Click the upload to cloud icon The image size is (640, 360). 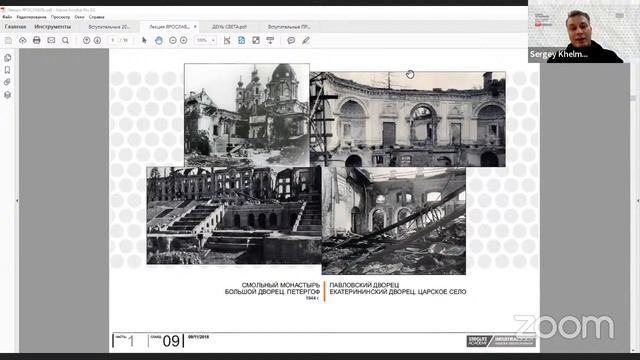(x=22, y=40)
